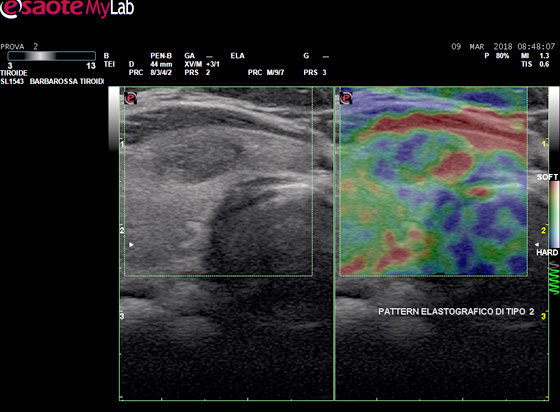Click the PATTERN ELASTOGRAFICO DI TIPO 2 annotation

[x=456, y=312]
